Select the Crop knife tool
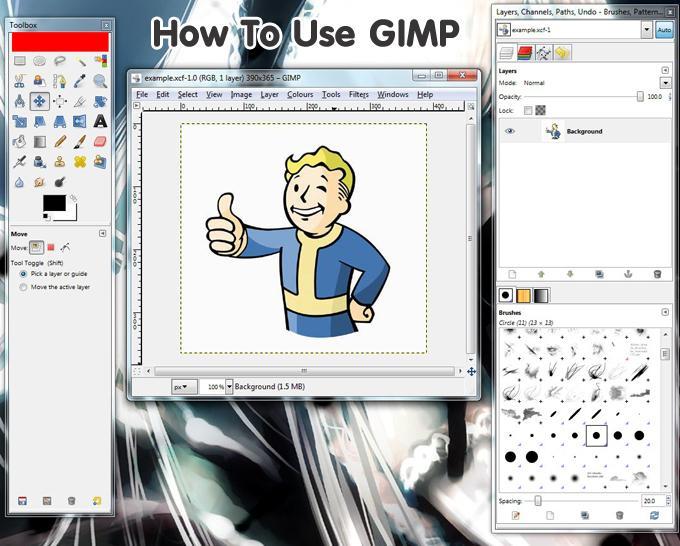The height and width of the screenshot is (546, 680). point(80,101)
